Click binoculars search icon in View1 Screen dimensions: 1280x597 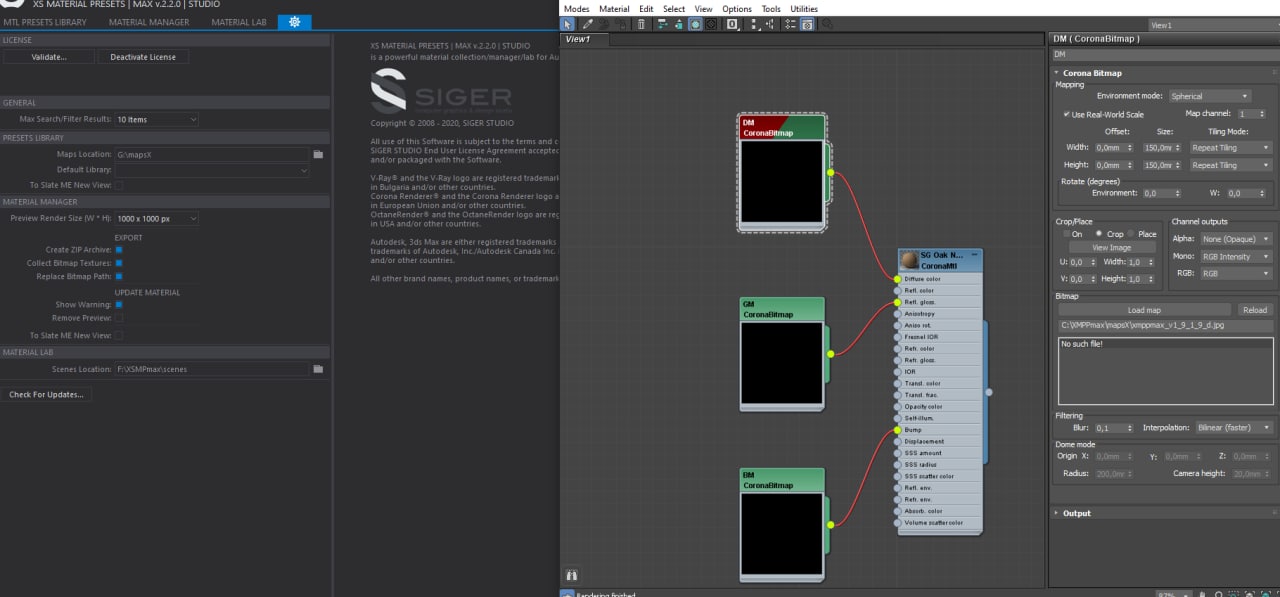click(x=572, y=575)
